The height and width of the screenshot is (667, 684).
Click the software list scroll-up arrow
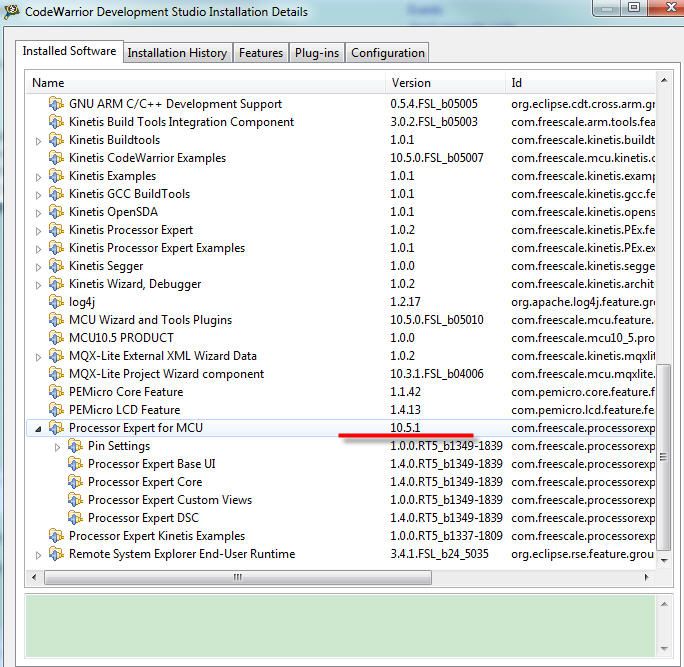(663, 80)
